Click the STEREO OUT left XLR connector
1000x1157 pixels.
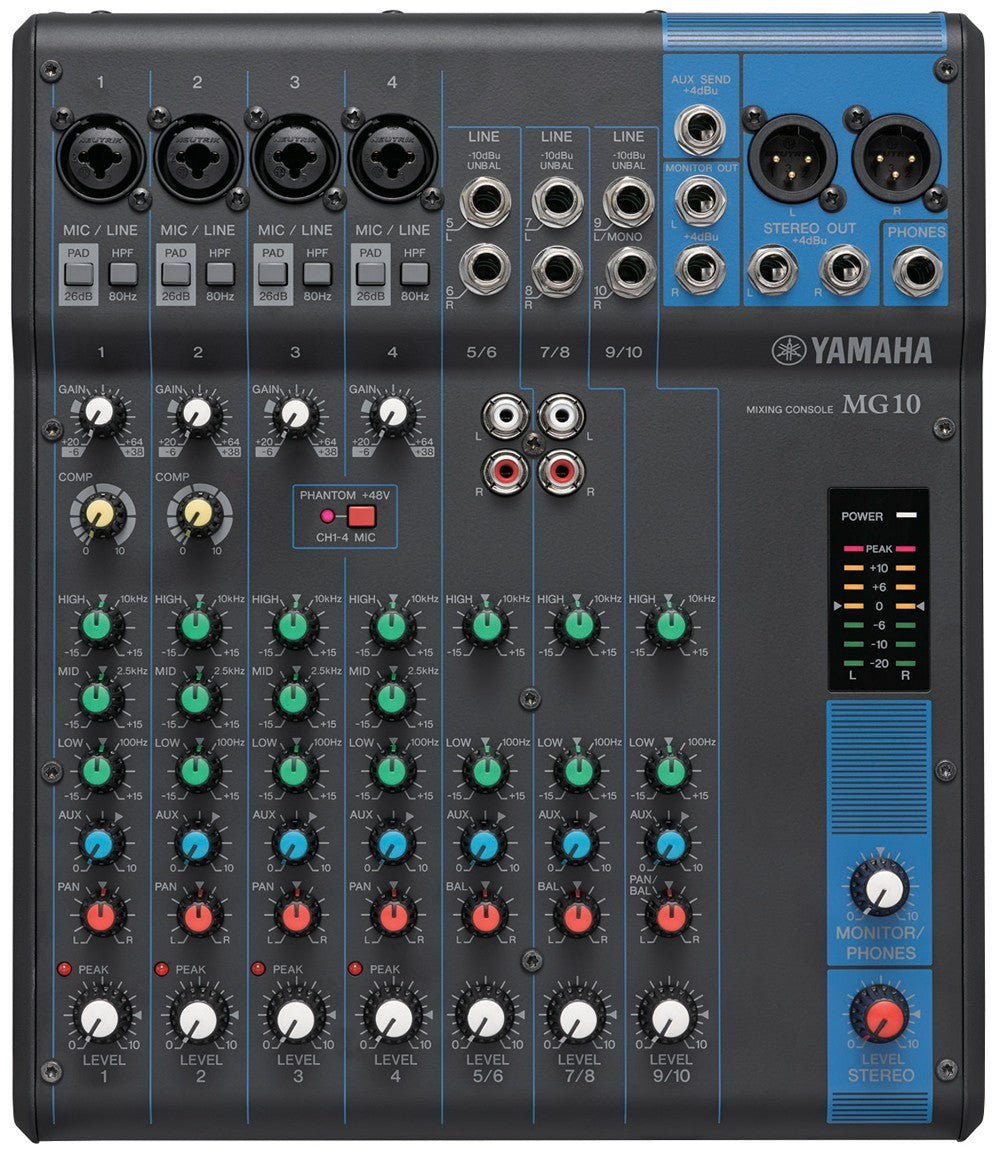tap(793, 160)
